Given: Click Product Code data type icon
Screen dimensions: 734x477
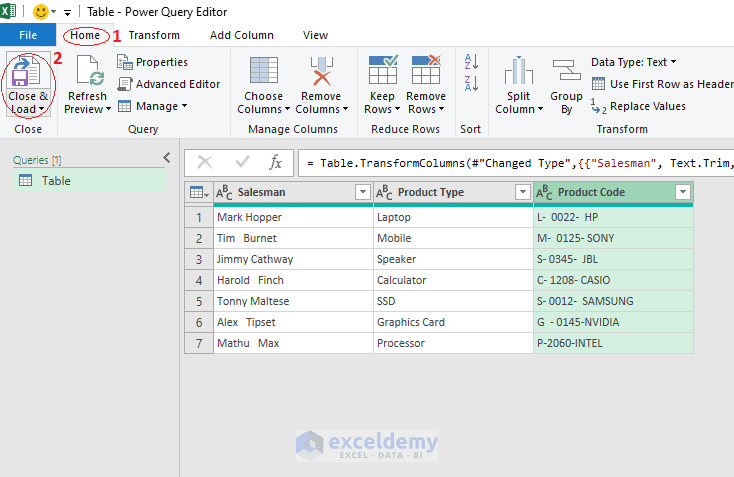Looking at the screenshot, I should tap(544, 192).
